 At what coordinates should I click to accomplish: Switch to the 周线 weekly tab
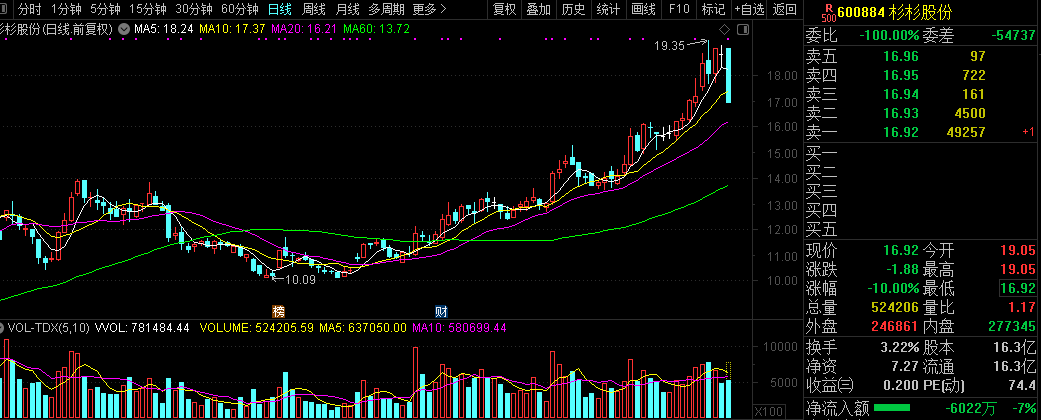point(313,9)
